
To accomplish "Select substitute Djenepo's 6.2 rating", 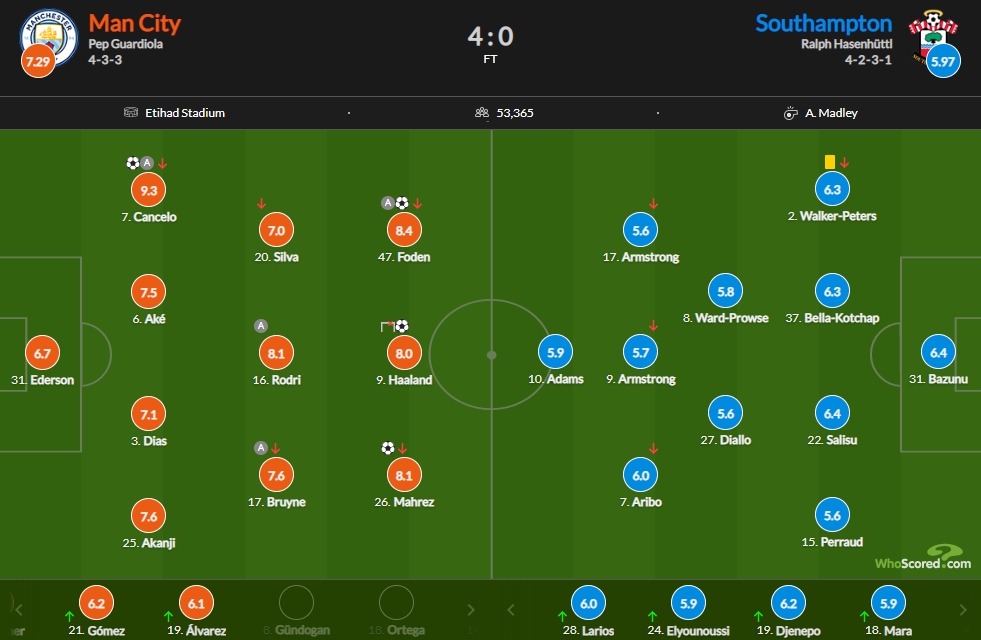I will (x=788, y=603).
